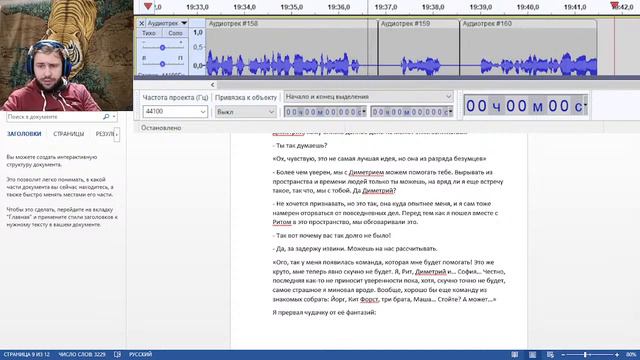The height and width of the screenshot is (360, 640).
Task: Mute the track with the Тихо button
Action: coord(149,33)
